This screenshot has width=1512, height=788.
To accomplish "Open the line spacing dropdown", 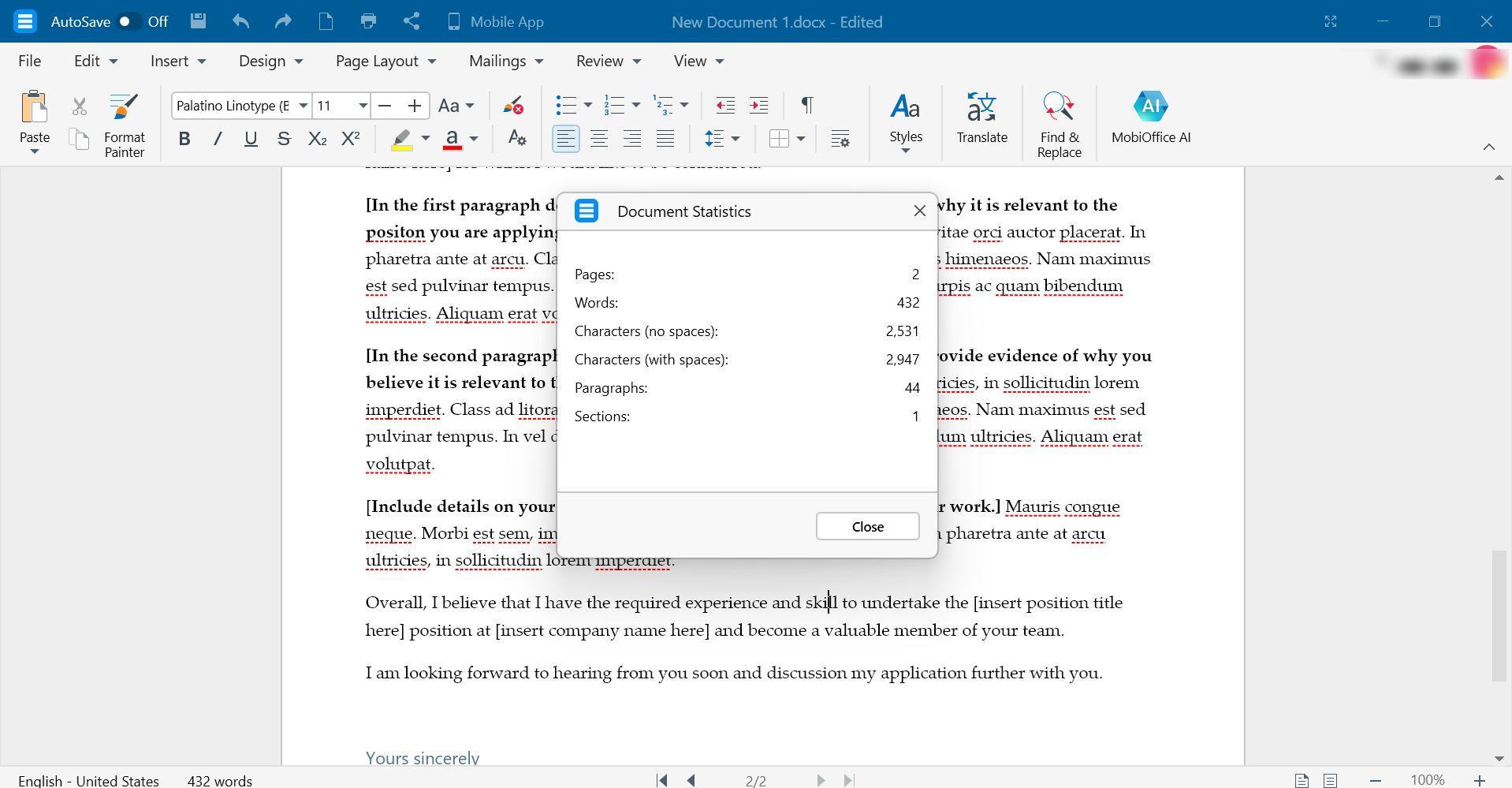I will (x=722, y=139).
